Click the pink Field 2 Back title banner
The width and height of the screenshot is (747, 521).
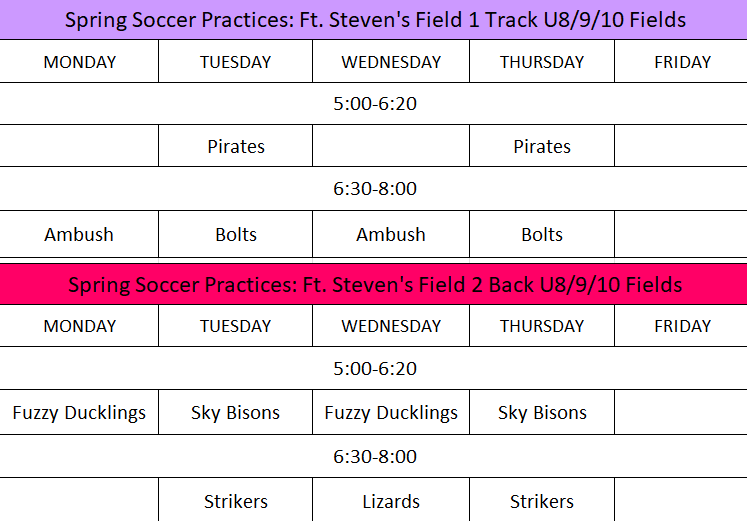click(373, 284)
